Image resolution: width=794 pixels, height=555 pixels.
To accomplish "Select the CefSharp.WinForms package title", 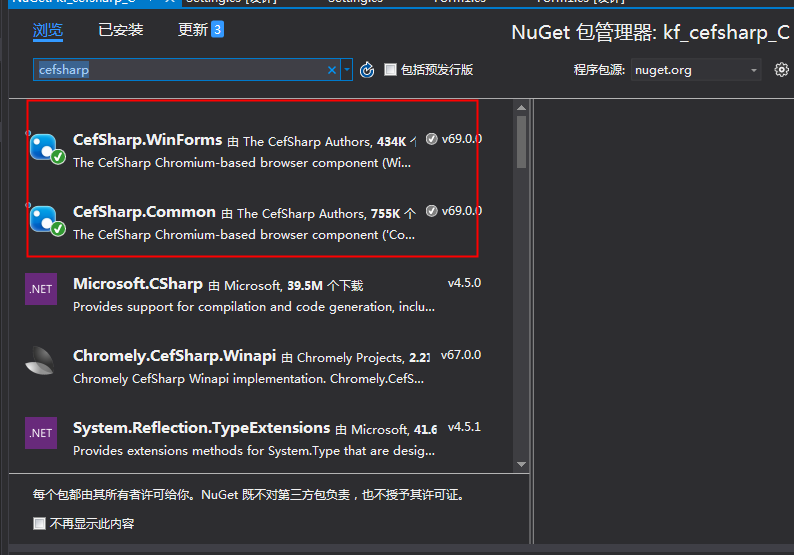I will (x=147, y=140).
